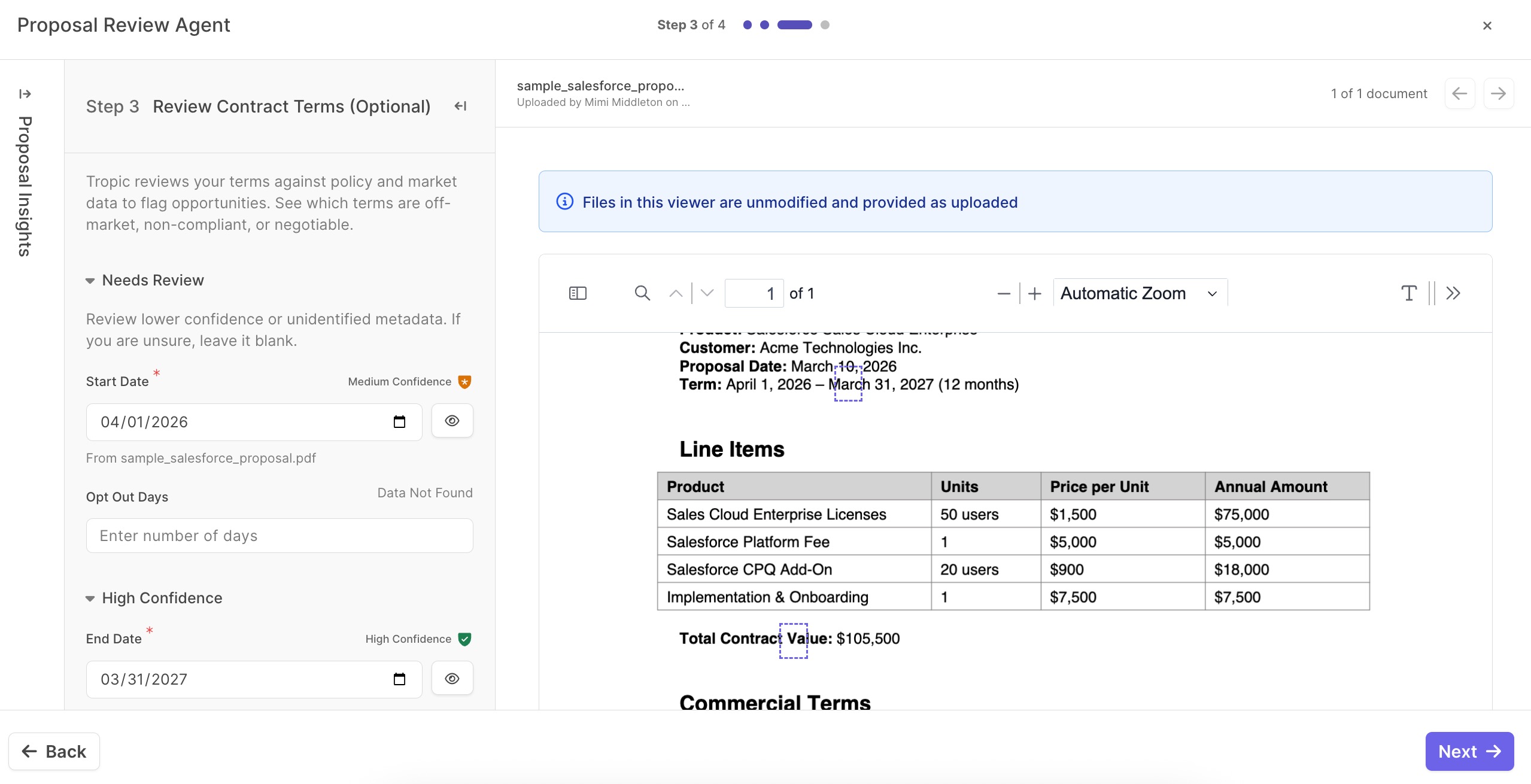
Task: Open the Automatic Zoom dropdown
Action: 1140,293
